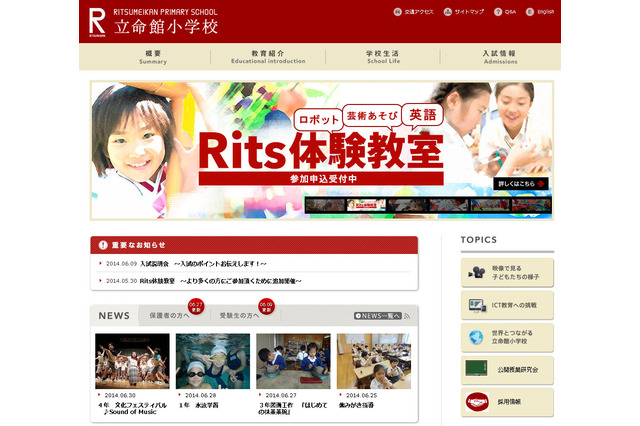
Task: Select the sixth banner slide thumbnail
Action: click(x=531, y=205)
